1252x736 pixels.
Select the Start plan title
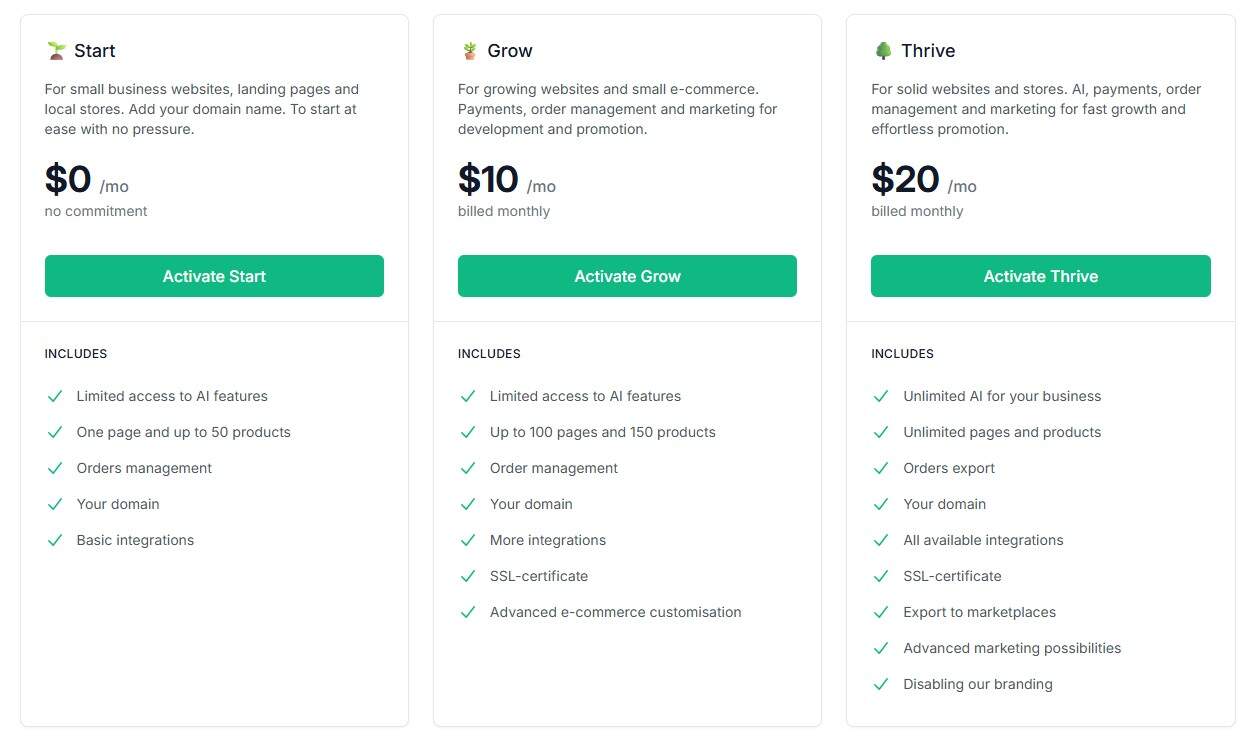click(x=96, y=50)
